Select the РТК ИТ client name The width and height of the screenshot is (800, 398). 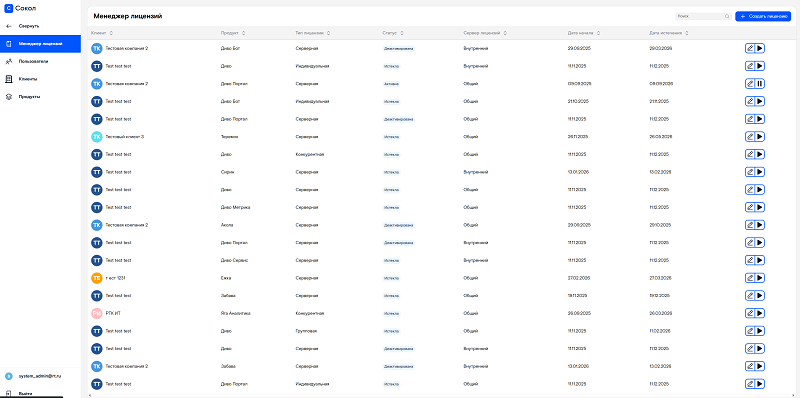click(x=113, y=313)
